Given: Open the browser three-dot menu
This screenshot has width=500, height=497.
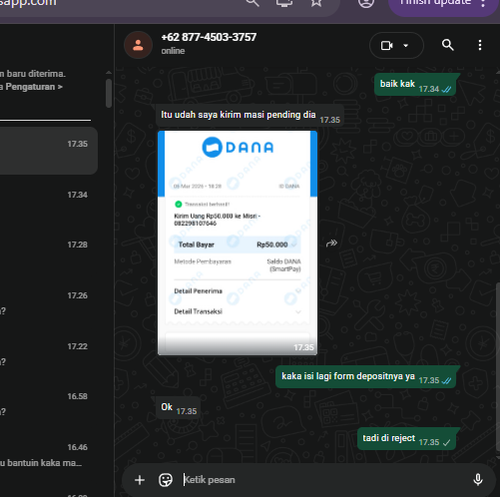Looking at the screenshot, I should (483, 3).
